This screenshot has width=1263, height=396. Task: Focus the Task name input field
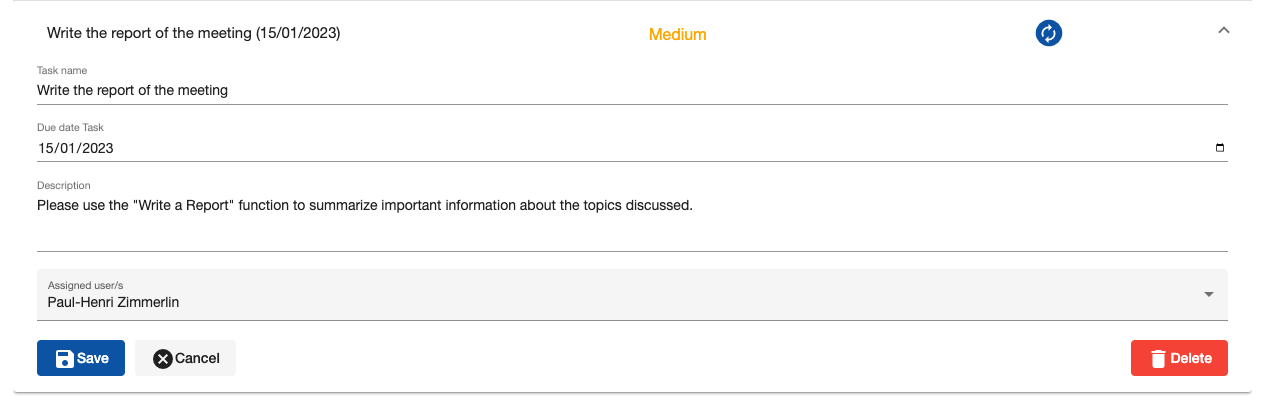pos(632,90)
